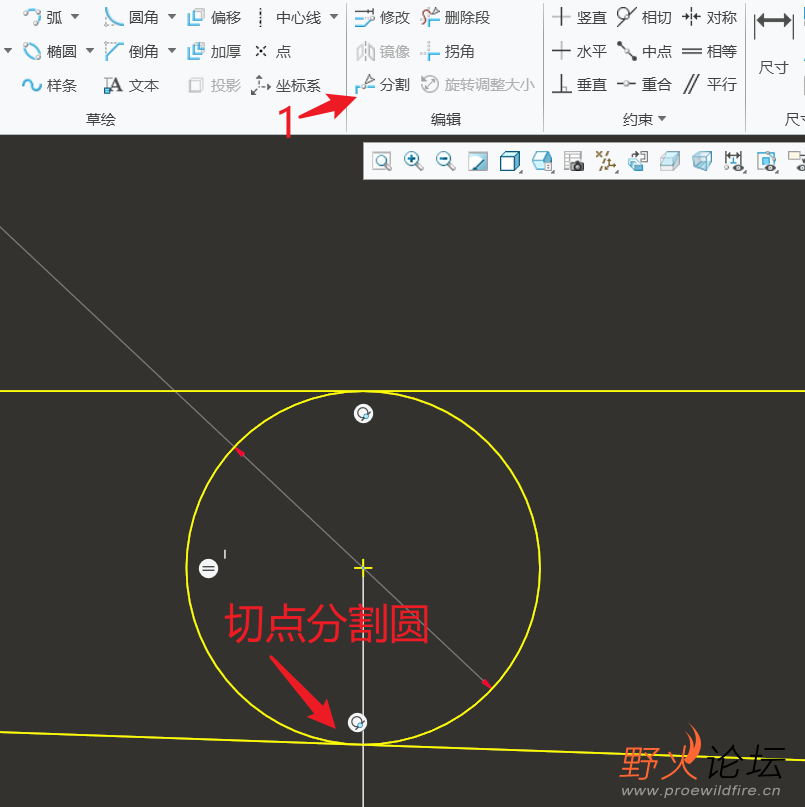Open the Ellipse (椭圆) dropdown arrow
The width and height of the screenshot is (805, 807).
(x=90, y=51)
